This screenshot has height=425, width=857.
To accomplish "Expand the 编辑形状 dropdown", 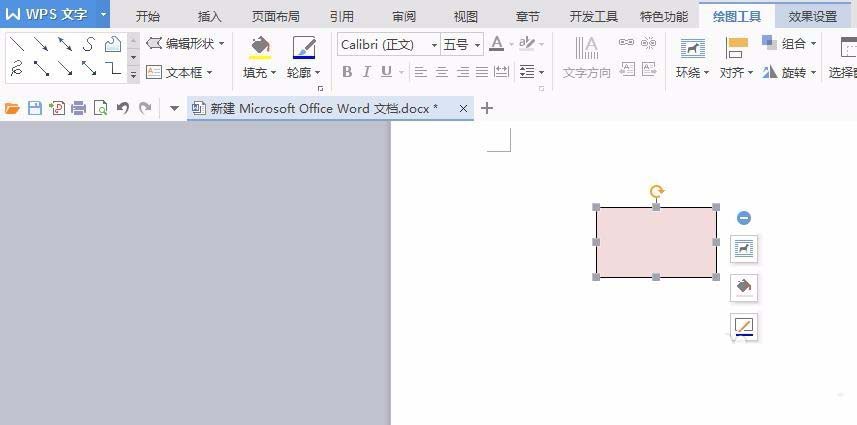I will (221, 43).
